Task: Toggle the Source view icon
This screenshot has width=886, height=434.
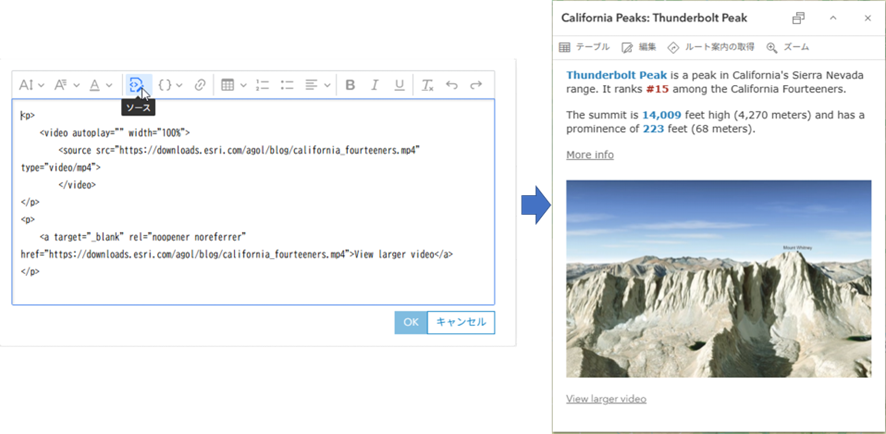Action: pos(138,85)
